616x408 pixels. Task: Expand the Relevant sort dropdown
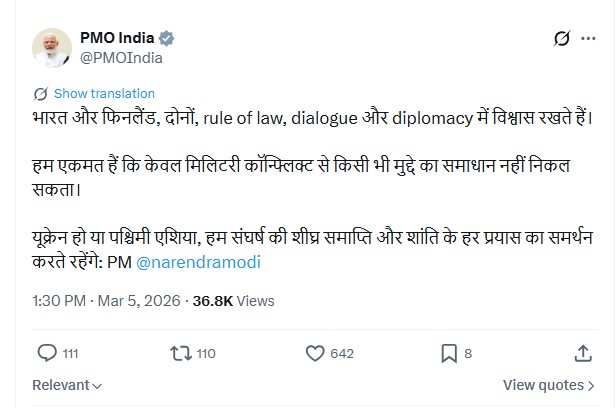pyautogui.click(x=67, y=384)
